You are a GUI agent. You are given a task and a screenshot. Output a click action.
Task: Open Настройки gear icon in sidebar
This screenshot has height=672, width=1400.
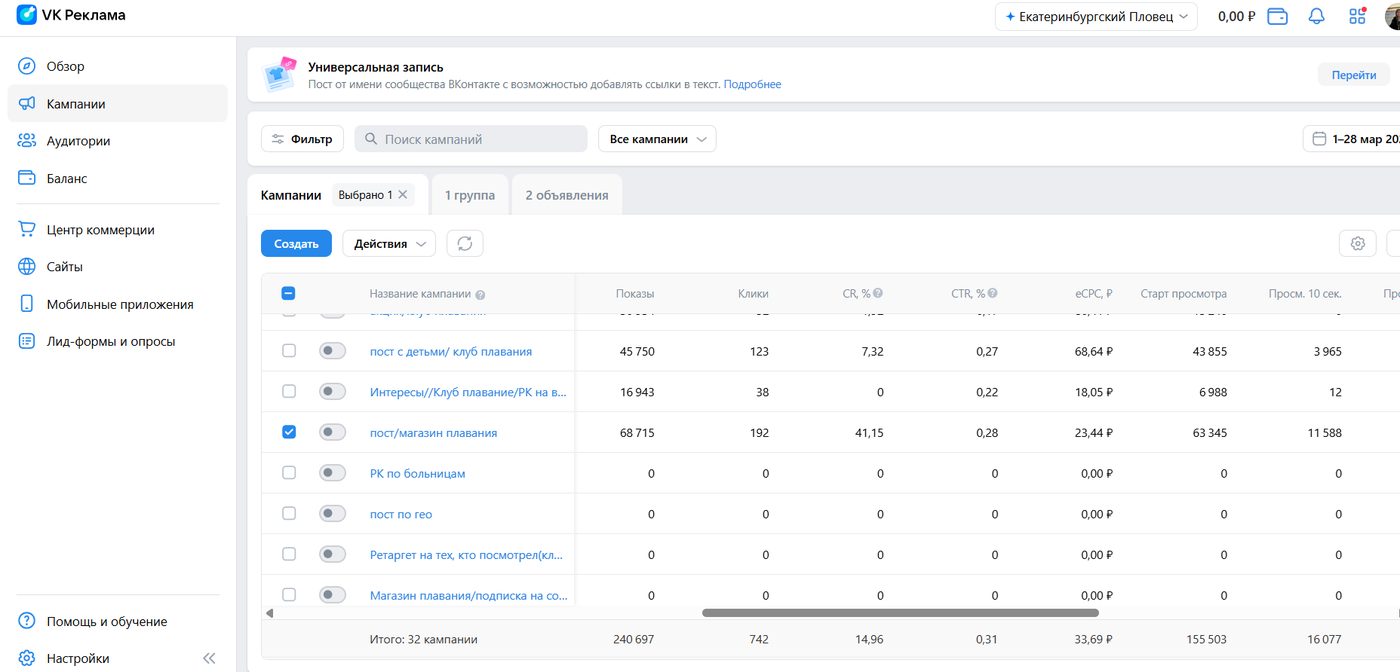tap(27, 658)
